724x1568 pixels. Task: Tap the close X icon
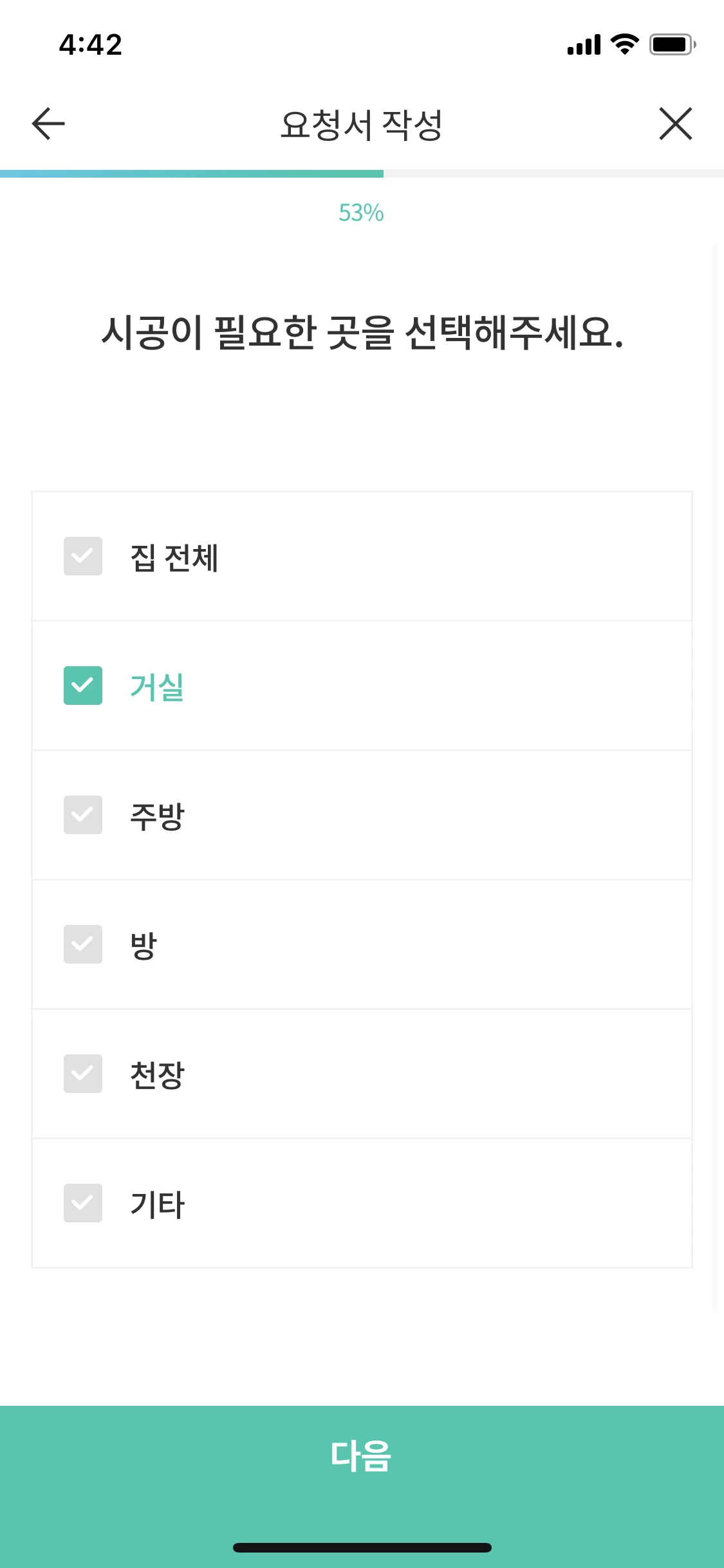675,124
